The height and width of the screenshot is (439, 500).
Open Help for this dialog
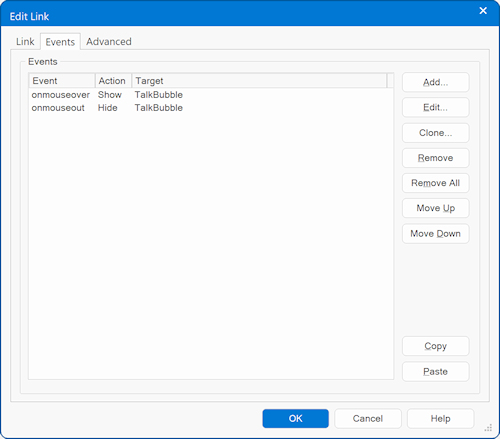click(x=440, y=419)
